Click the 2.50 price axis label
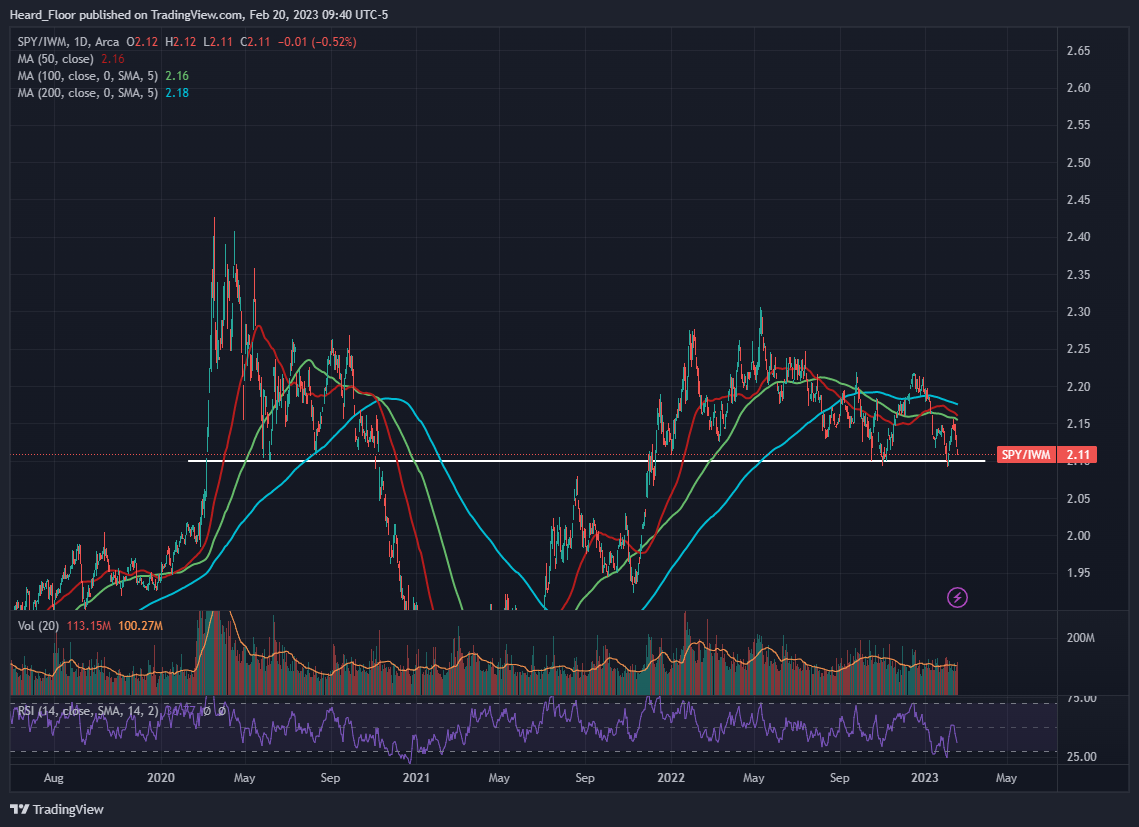The height and width of the screenshot is (827, 1139). pos(1078,163)
